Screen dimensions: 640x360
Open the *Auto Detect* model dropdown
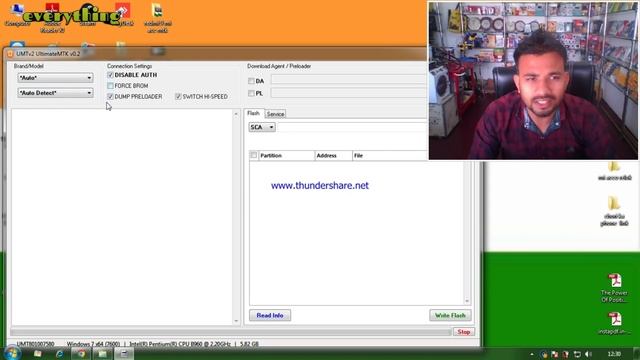pyautogui.click(x=55, y=93)
